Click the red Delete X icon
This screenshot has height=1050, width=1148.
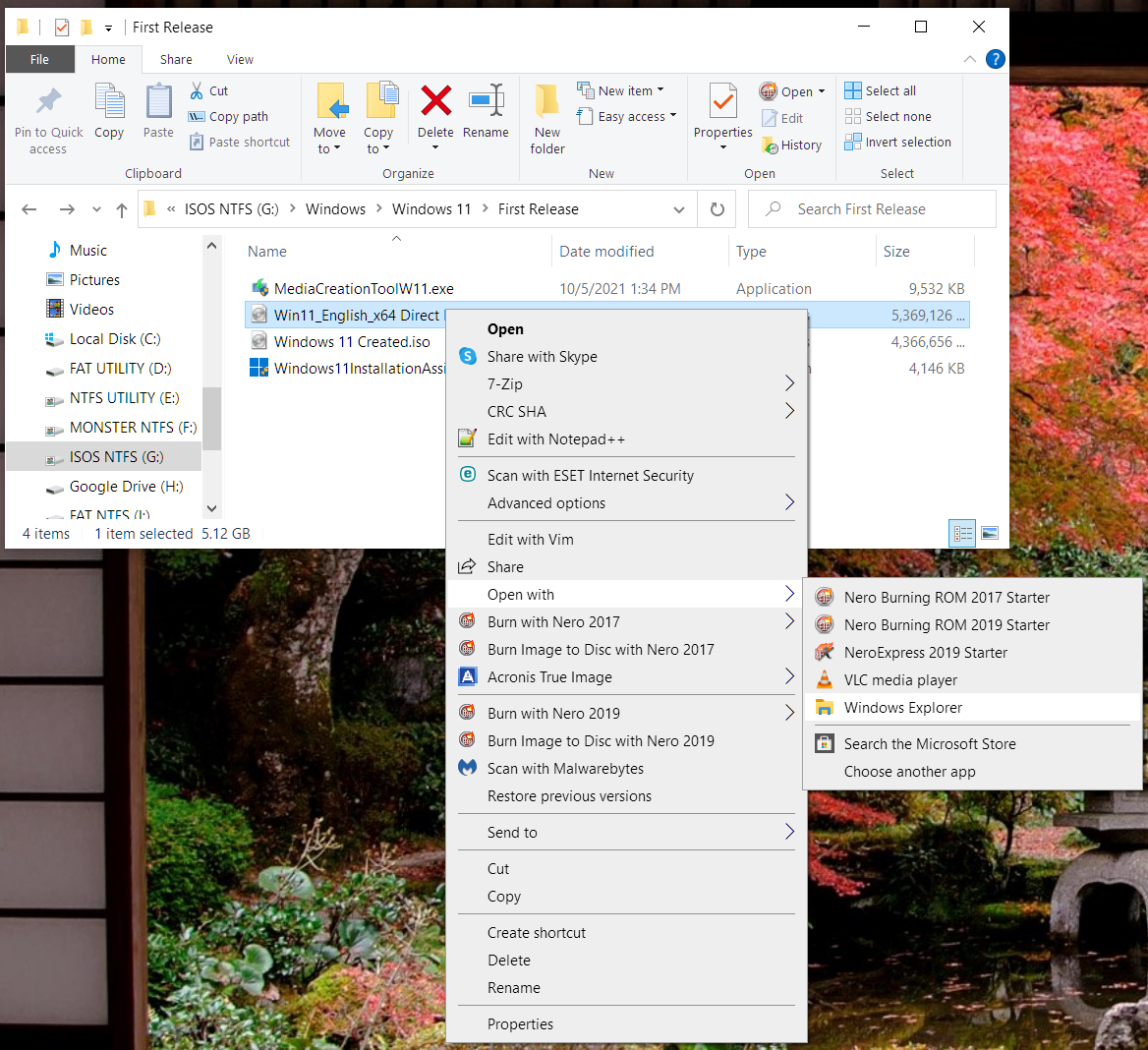435,100
